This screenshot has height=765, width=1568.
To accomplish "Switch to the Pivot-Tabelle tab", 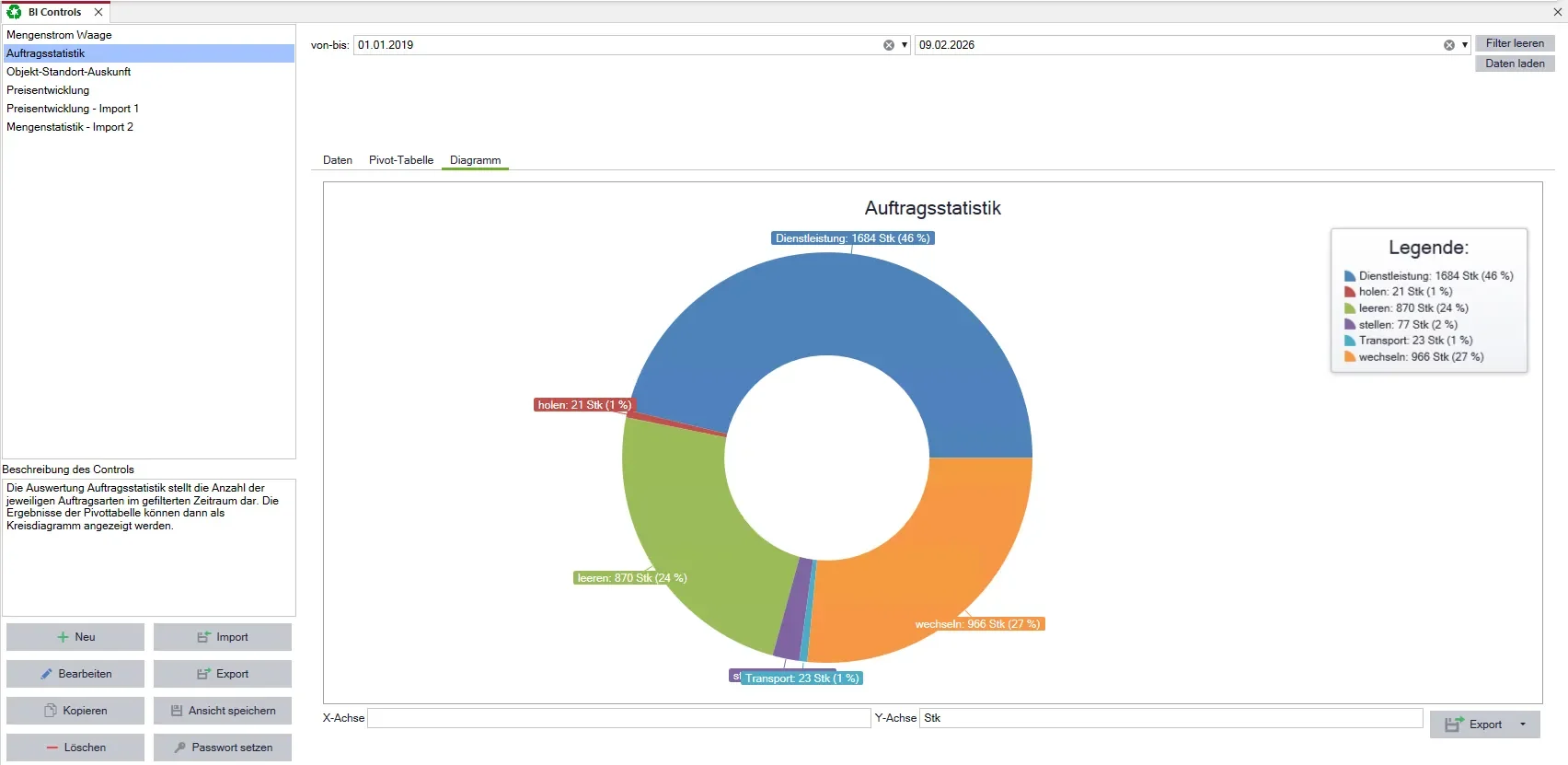I will pyautogui.click(x=401, y=160).
